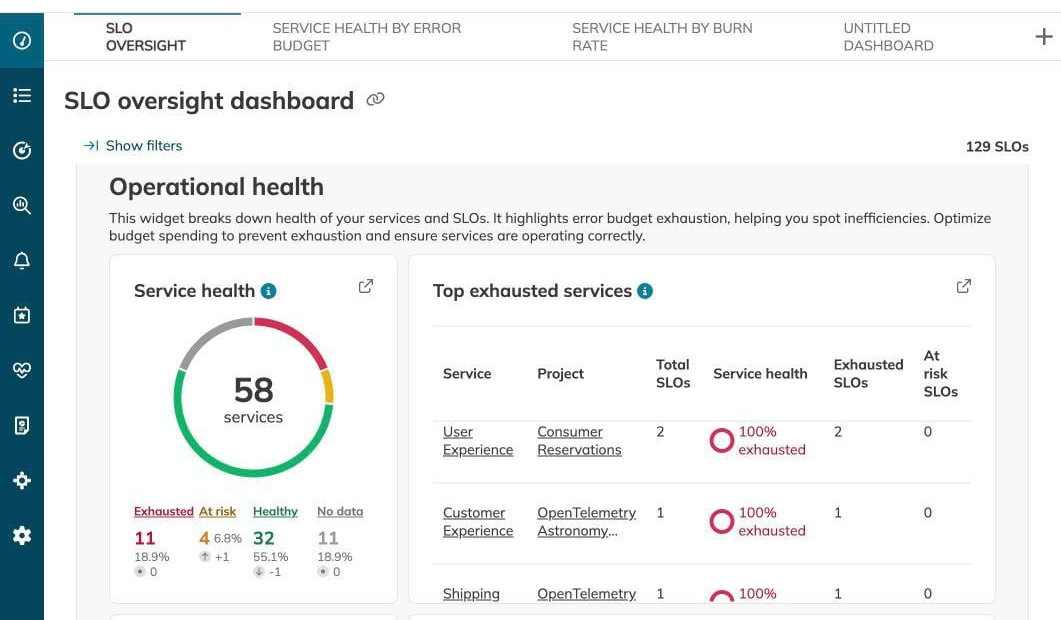The width and height of the screenshot is (1061, 620).
Task: Click the At risk up-arrow trend icon
Action: [204, 556]
